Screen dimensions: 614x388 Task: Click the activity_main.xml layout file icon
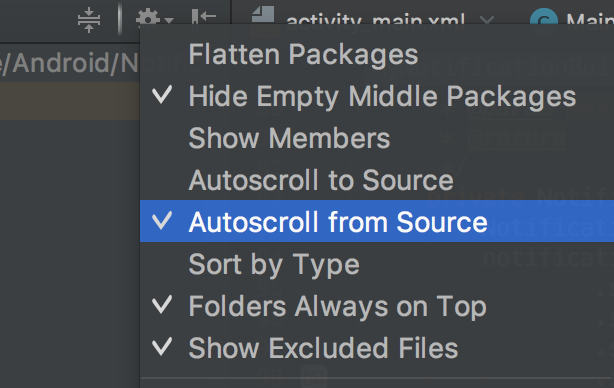[263, 15]
